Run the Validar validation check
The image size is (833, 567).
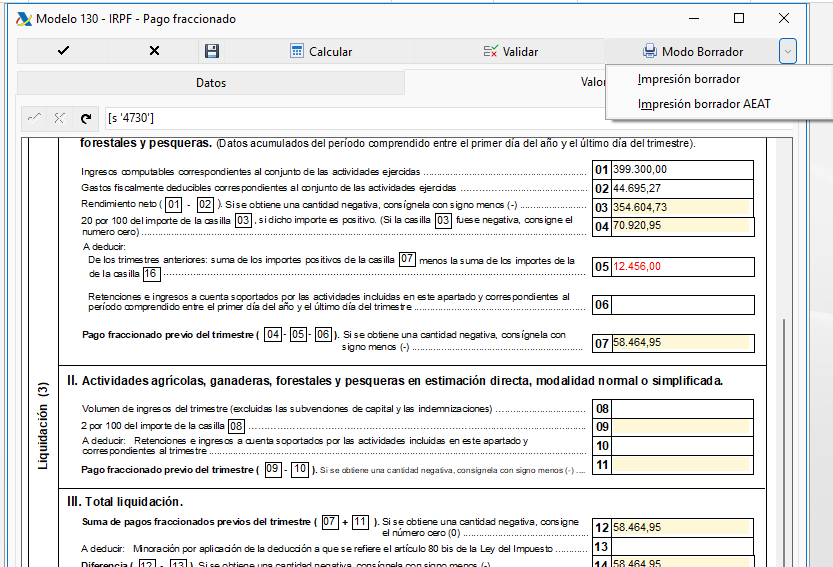click(x=511, y=52)
